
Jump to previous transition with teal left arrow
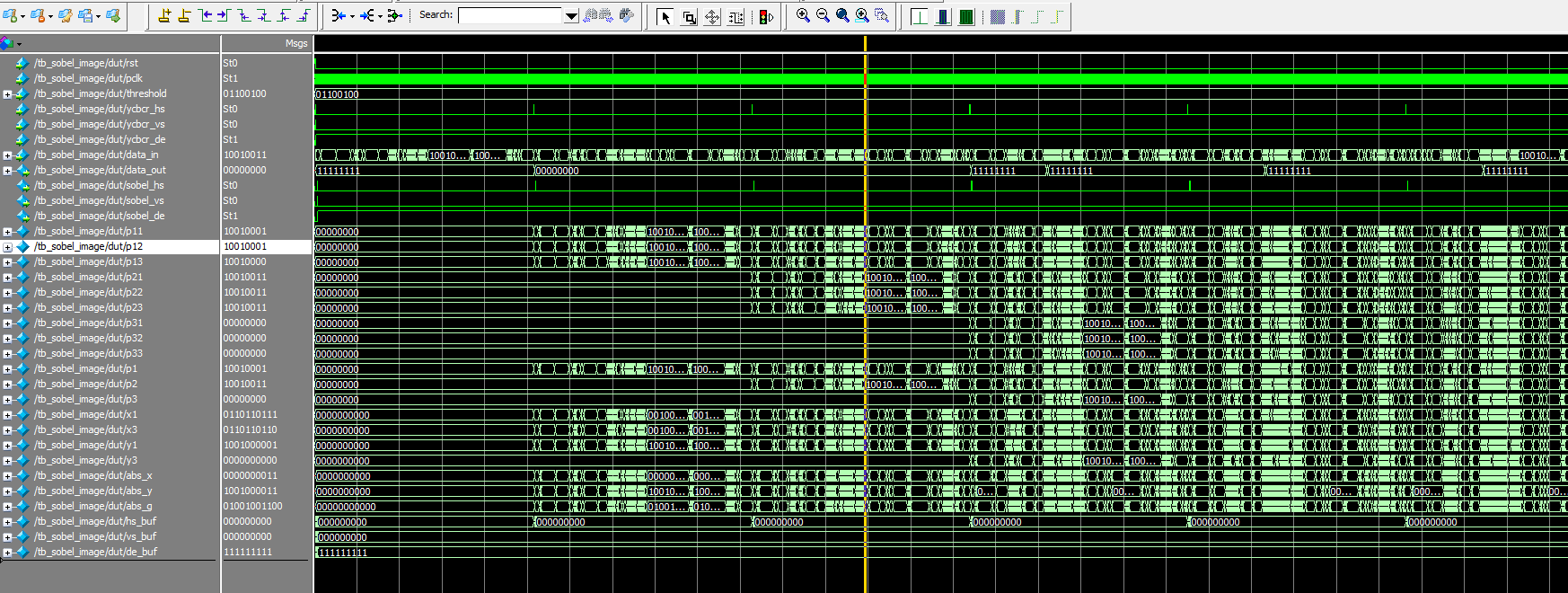pos(206,15)
